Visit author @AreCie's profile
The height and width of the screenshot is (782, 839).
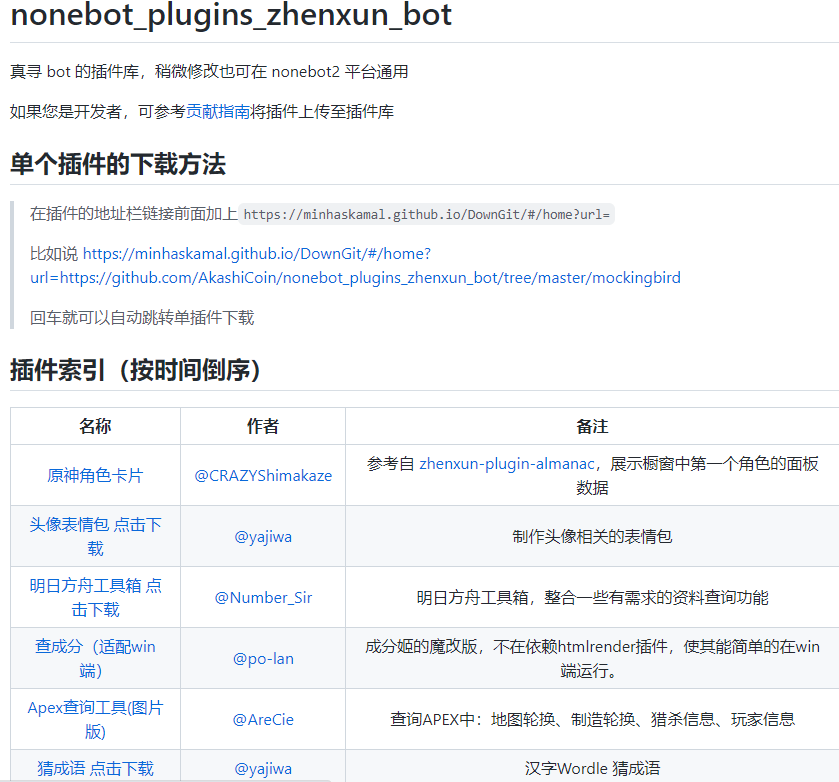tap(262, 718)
